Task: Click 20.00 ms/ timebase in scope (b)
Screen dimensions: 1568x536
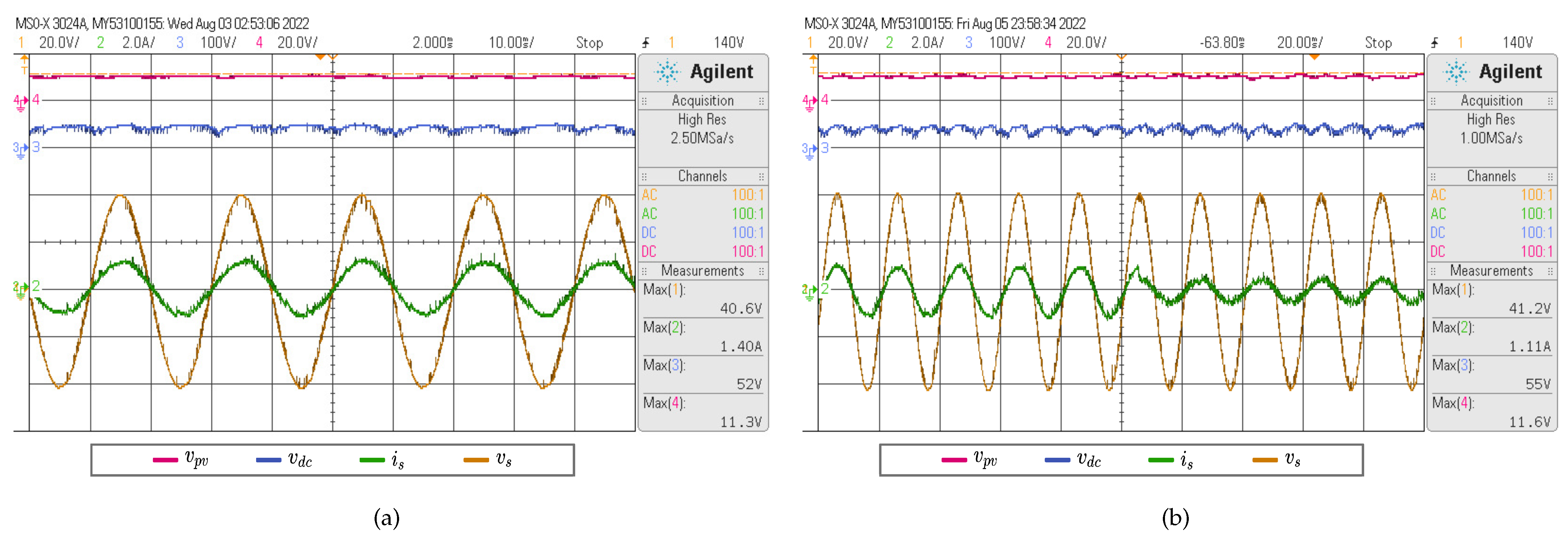Action: [x=1299, y=43]
